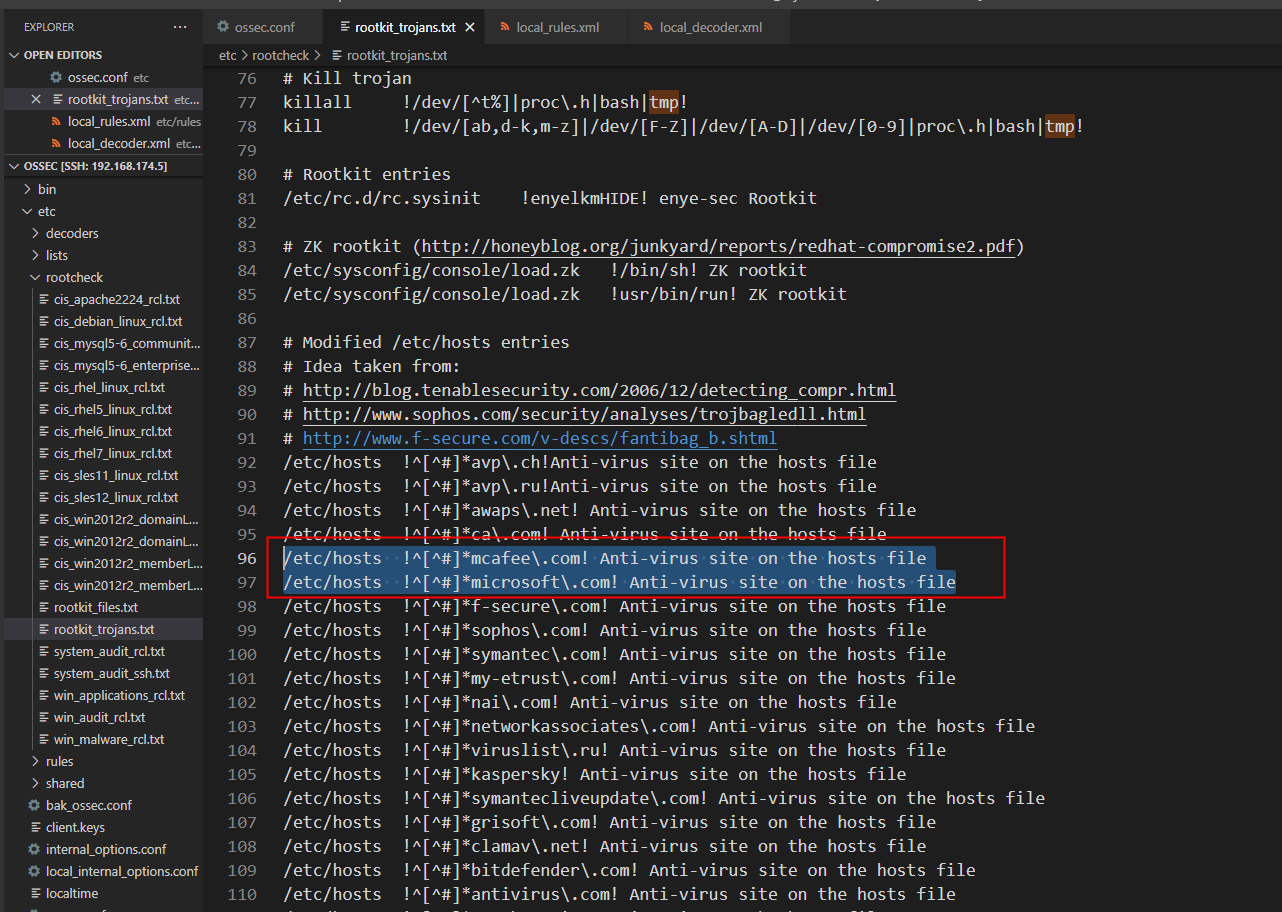
Task: Click gear icon beside bak_ossec.conf
Action: [x=35, y=805]
